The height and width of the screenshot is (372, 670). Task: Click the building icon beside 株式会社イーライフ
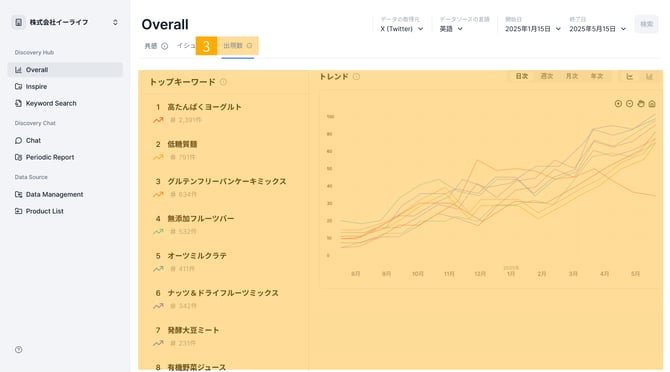point(18,22)
